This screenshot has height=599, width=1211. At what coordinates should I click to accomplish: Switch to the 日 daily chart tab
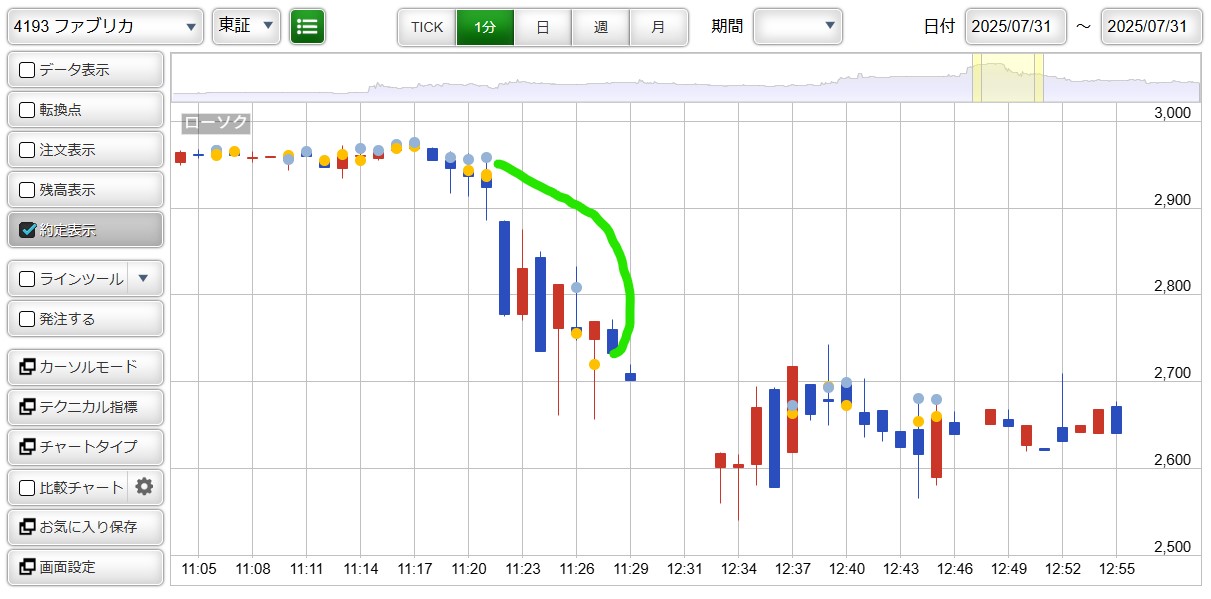click(543, 27)
